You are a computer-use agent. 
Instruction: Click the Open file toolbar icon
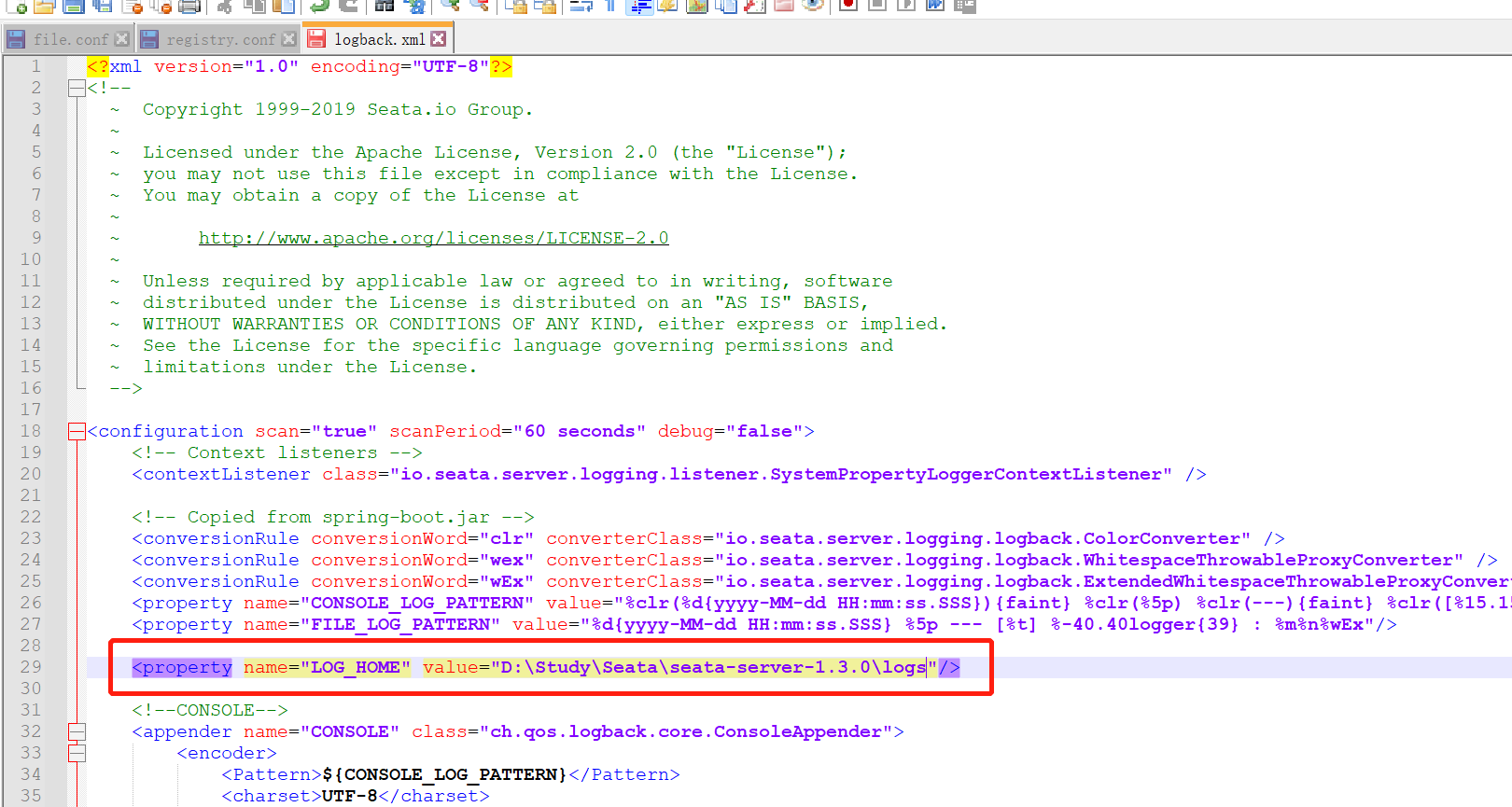(x=44, y=6)
